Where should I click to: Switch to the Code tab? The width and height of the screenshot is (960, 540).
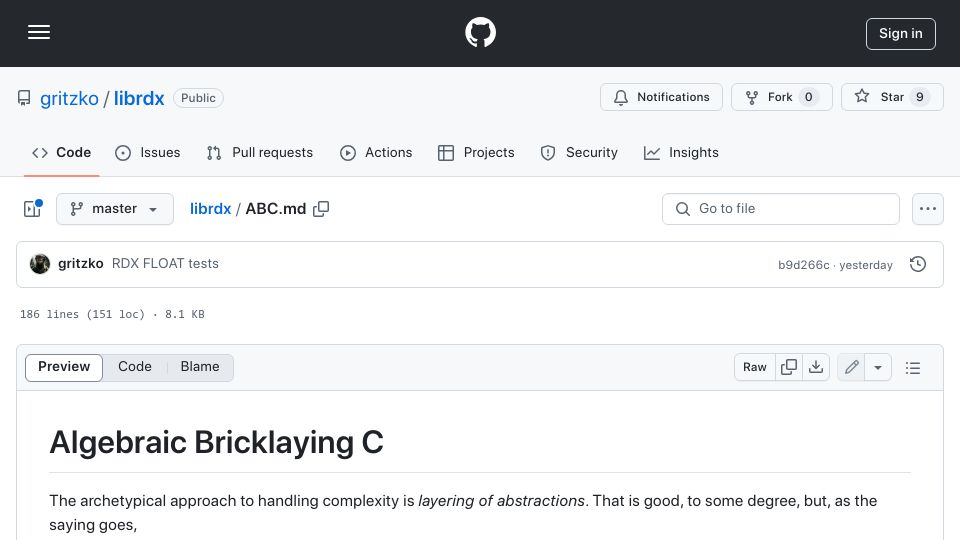[62, 152]
